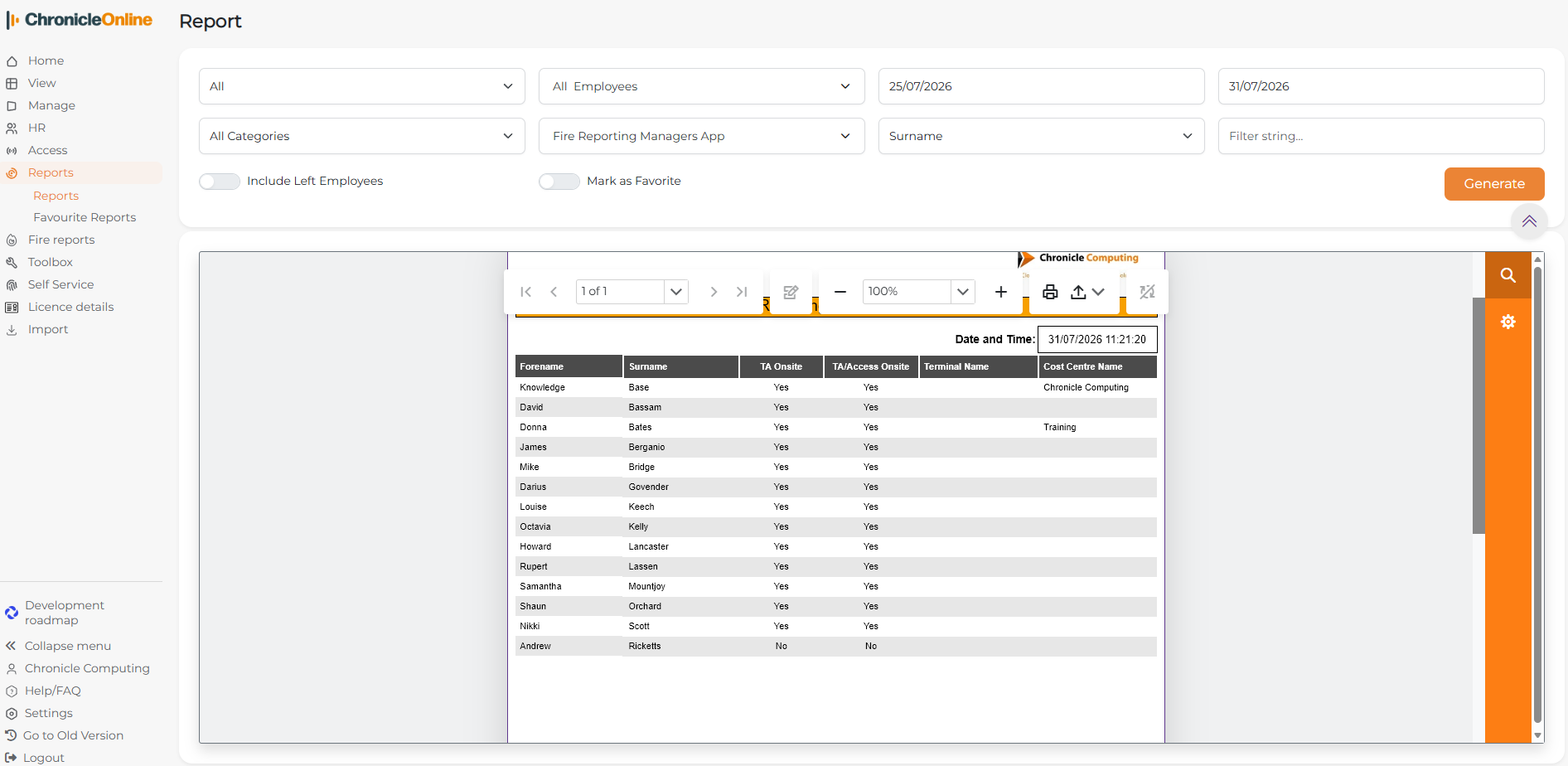
Task: Open the export options in the report toolbar
Action: point(1087,292)
